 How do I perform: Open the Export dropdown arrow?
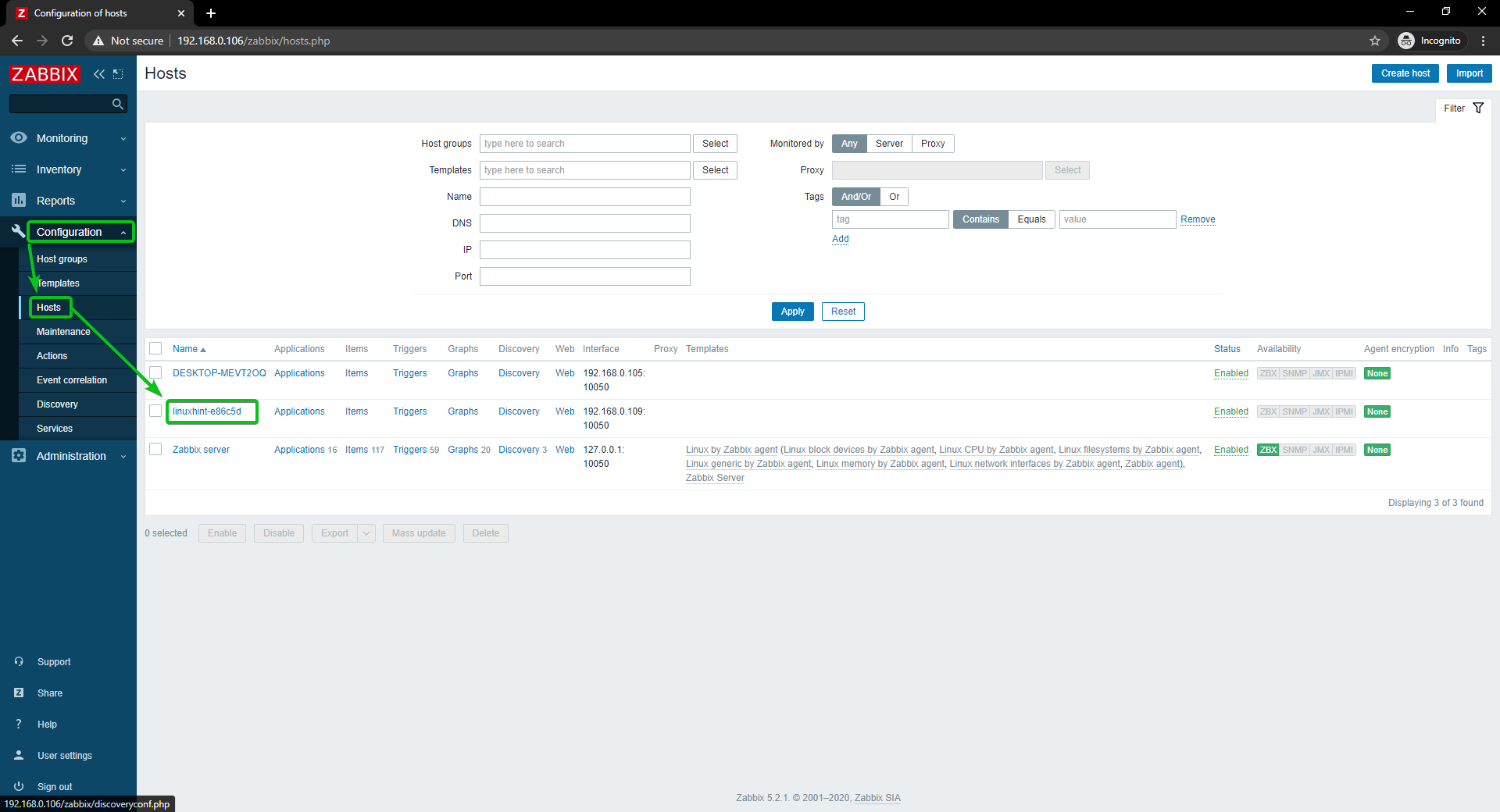click(366, 533)
